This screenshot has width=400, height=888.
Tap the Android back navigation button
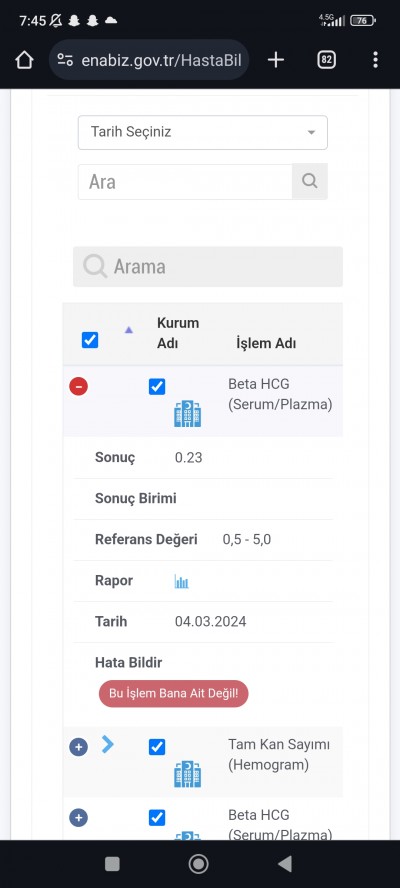[285, 864]
